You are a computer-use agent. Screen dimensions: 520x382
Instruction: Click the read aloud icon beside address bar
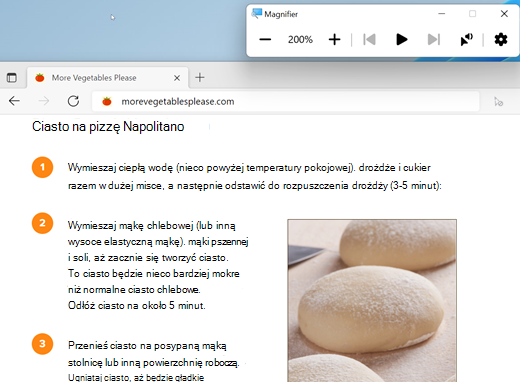click(x=498, y=101)
